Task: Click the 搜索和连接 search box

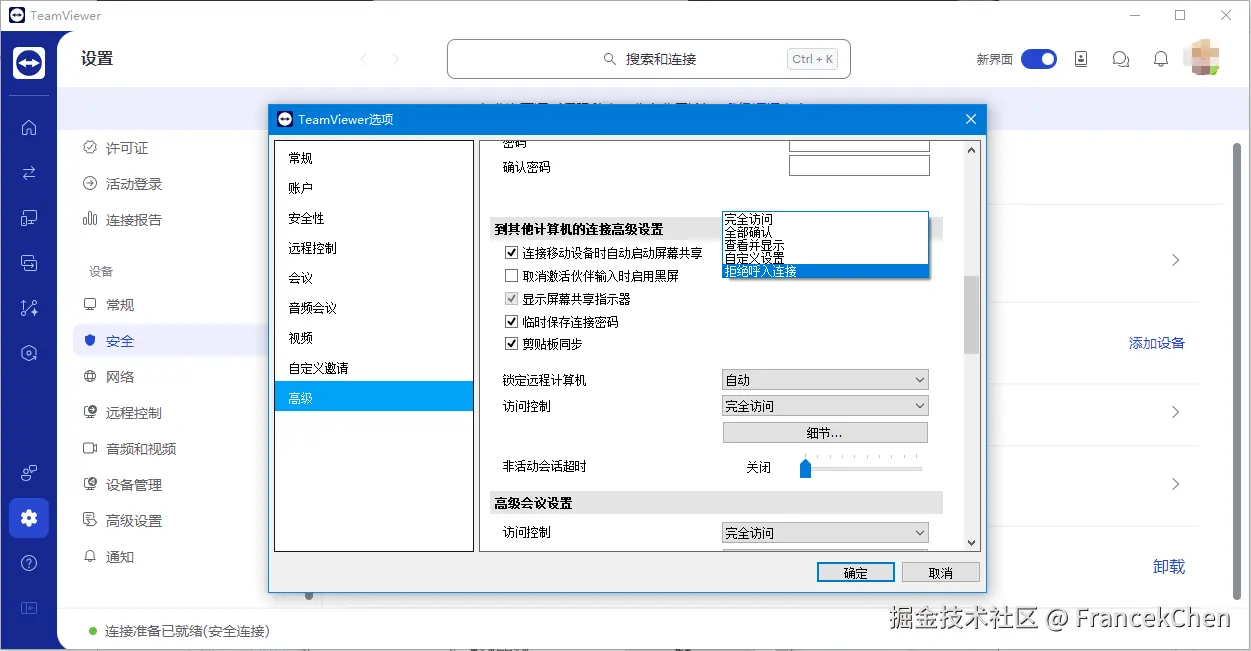Action: 649,59
